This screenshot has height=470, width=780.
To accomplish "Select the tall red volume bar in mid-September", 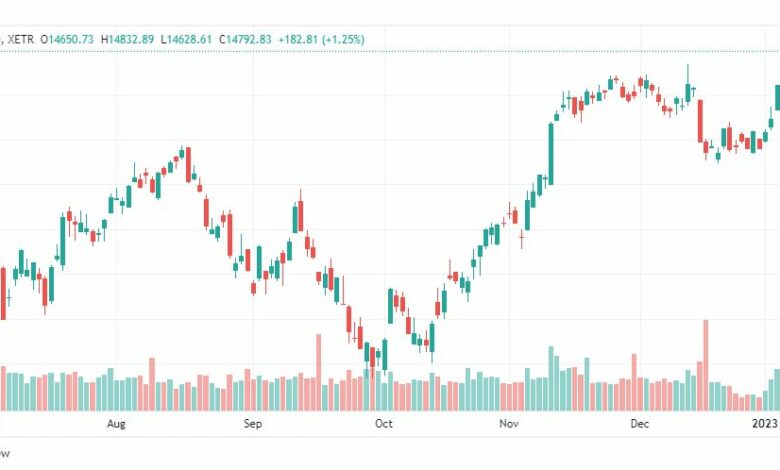I will [318, 373].
